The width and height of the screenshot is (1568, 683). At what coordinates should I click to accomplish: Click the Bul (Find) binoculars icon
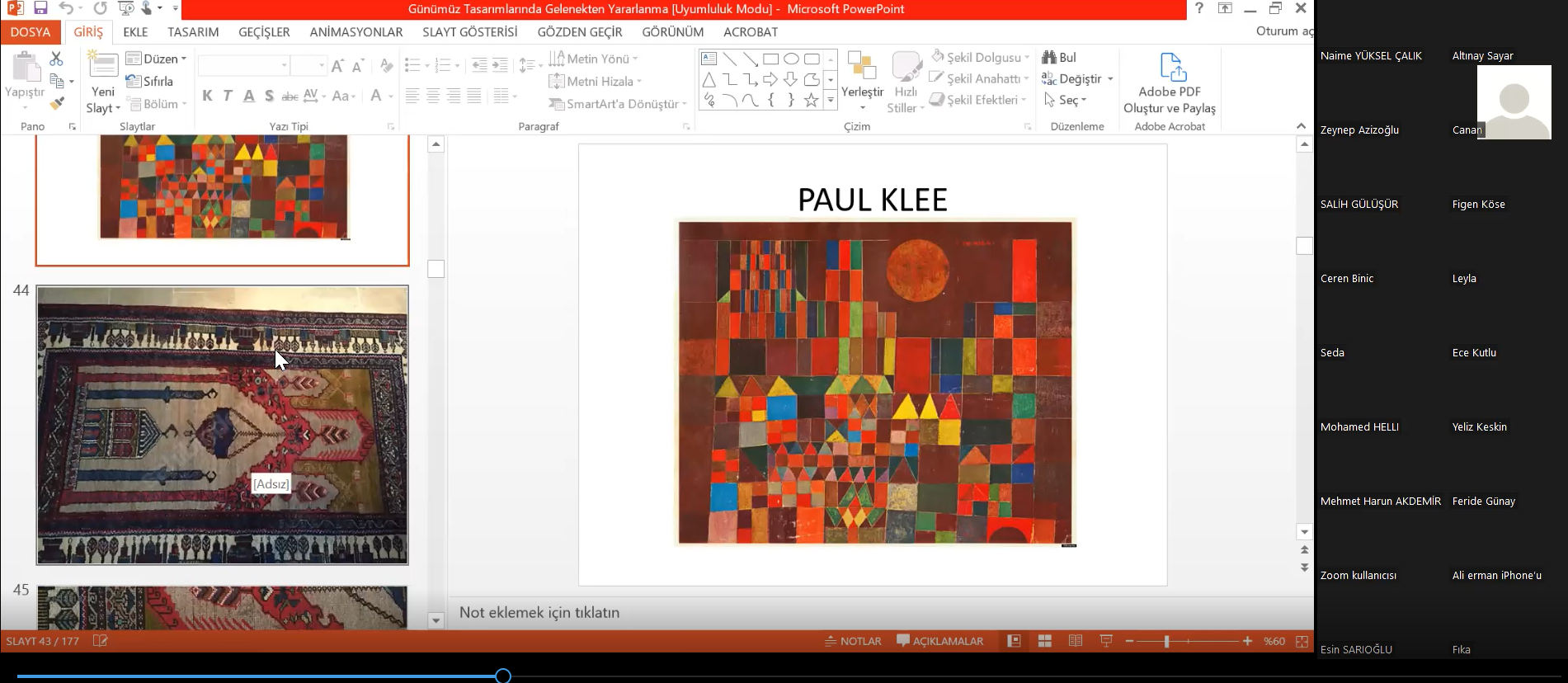[x=1049, y=57]
